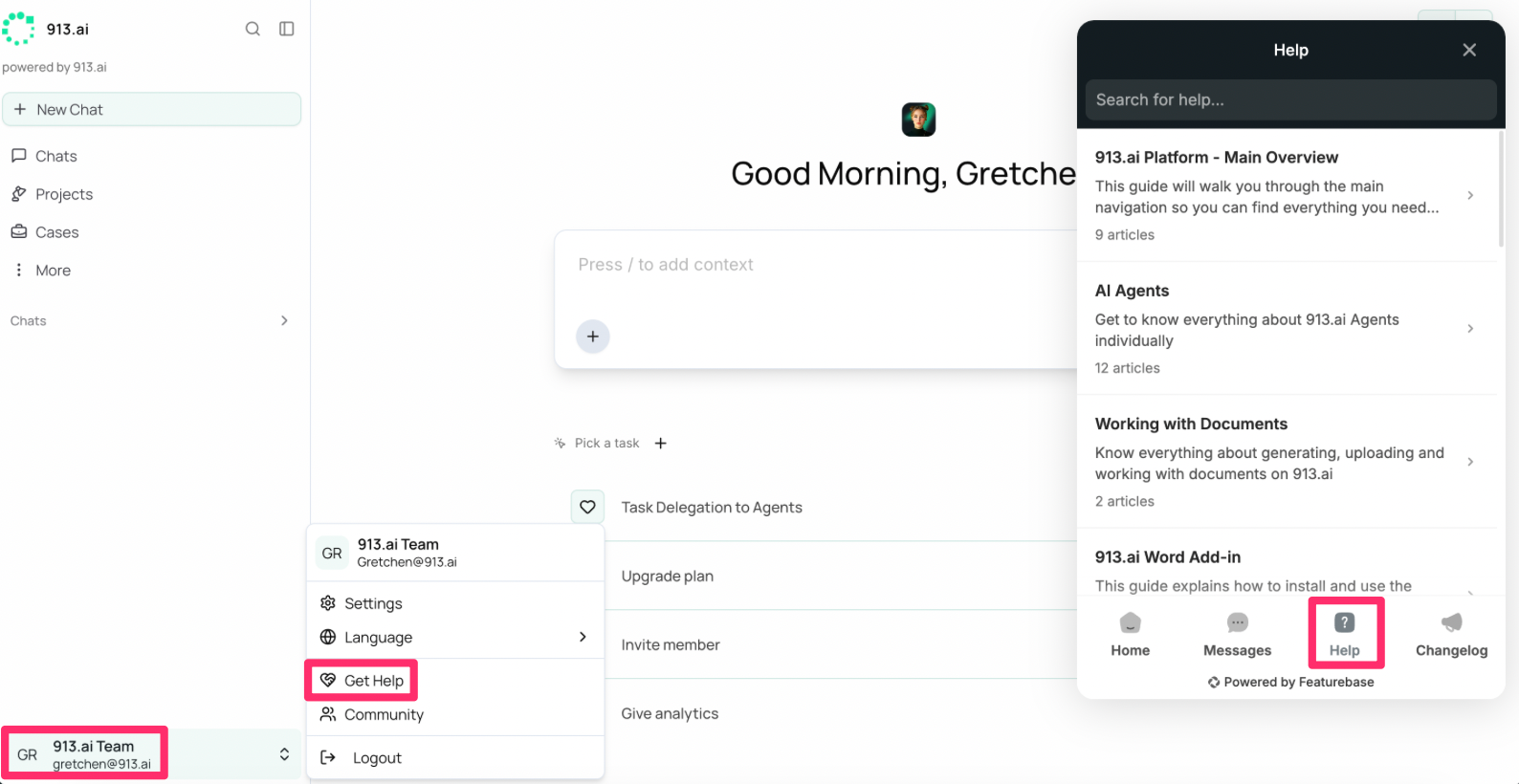Viewport: 1519px width, 784px height.
Task: Click the Gretchen@913.ai account header in the menu
Action: pyautogui.click(x=454, y=553)
